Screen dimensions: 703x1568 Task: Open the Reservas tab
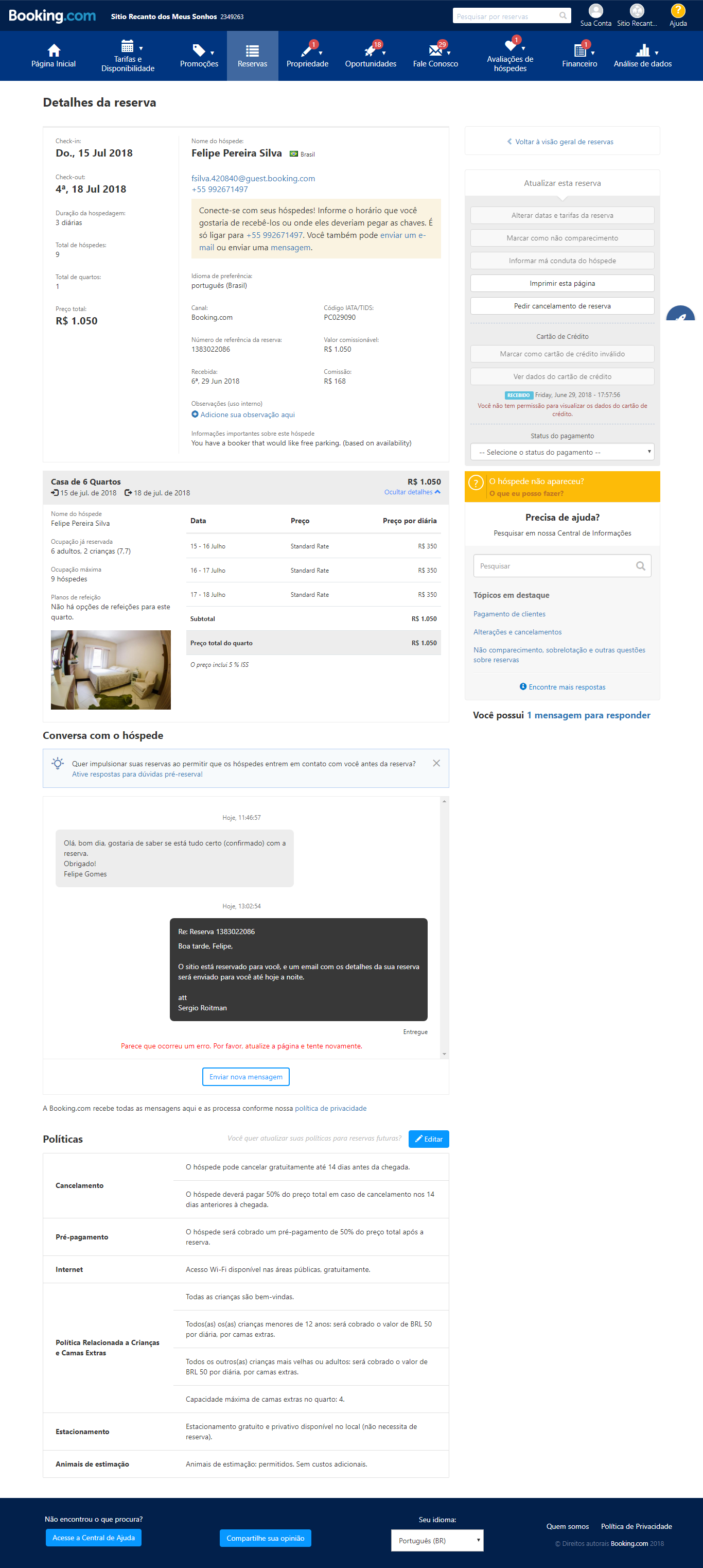(252, 56)
